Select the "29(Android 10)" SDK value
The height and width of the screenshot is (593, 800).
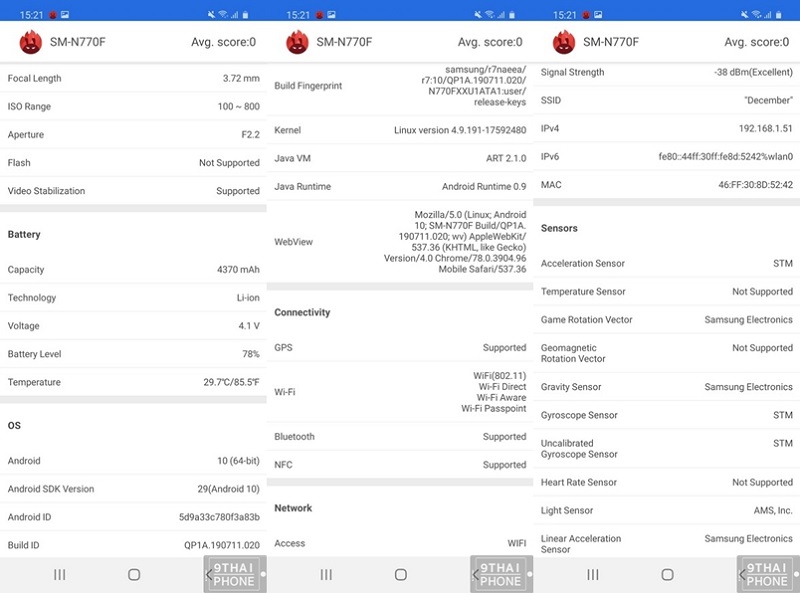point(229,489)
